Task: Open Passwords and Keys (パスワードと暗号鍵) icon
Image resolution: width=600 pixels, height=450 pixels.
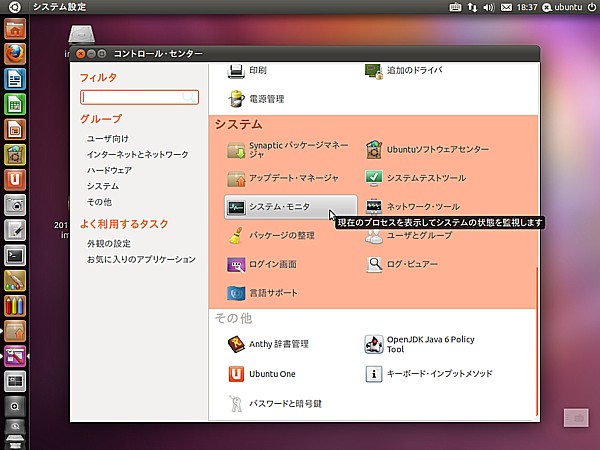Action: pyautogui.click(x=236, y=404)
